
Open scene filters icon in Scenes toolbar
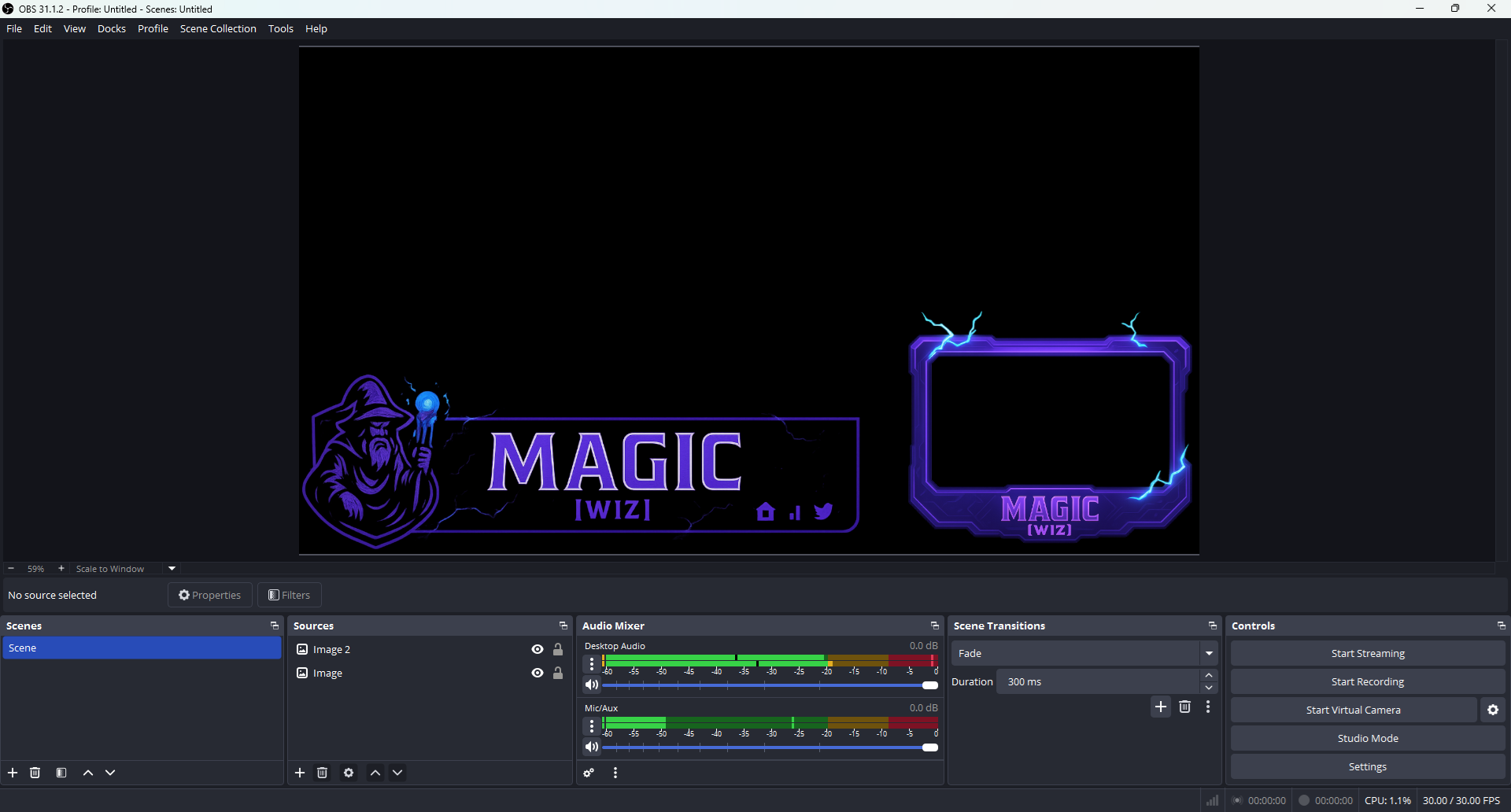tap(61, 773)
